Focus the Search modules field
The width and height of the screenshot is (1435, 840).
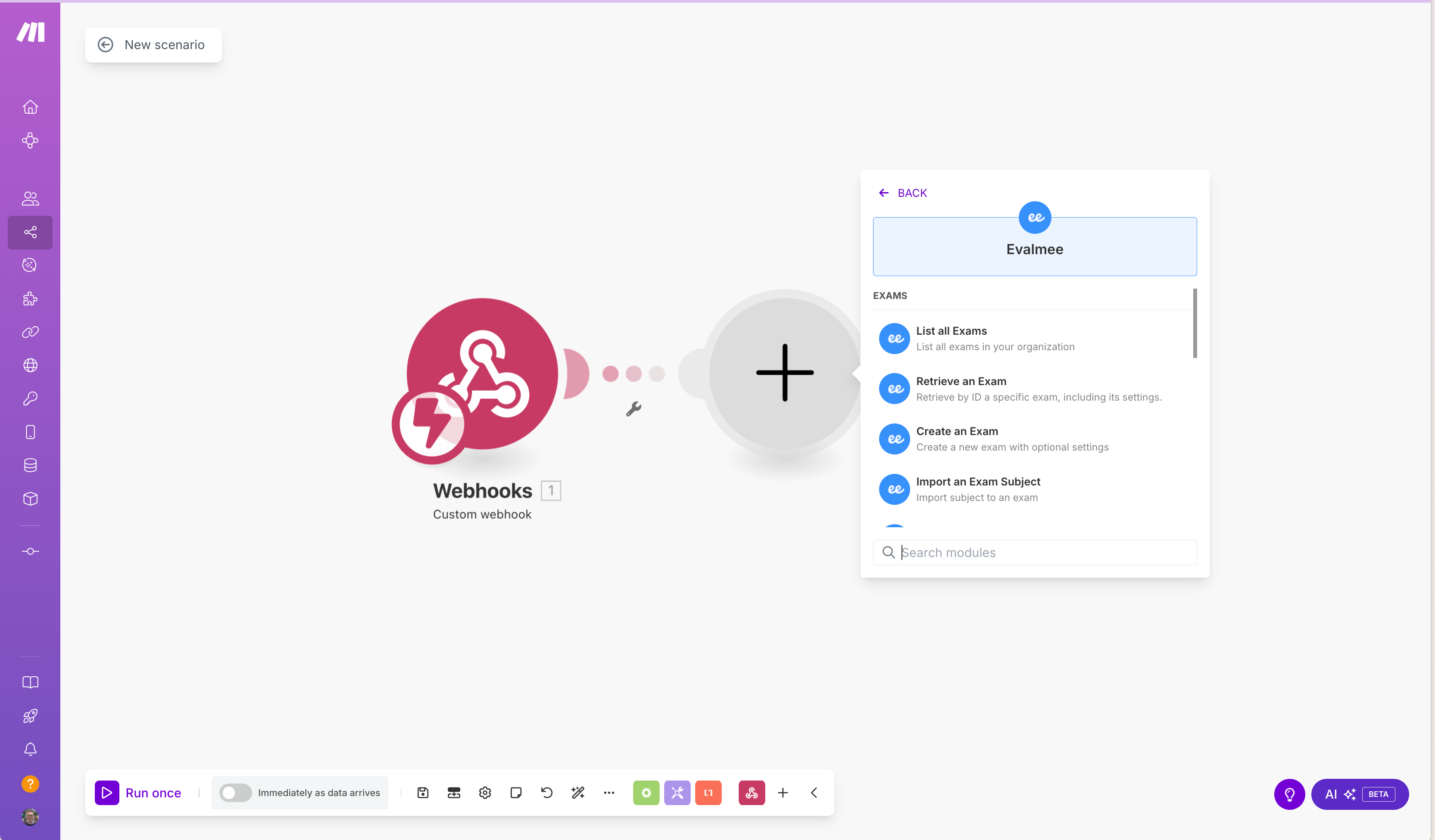(x=1035, y=553)
